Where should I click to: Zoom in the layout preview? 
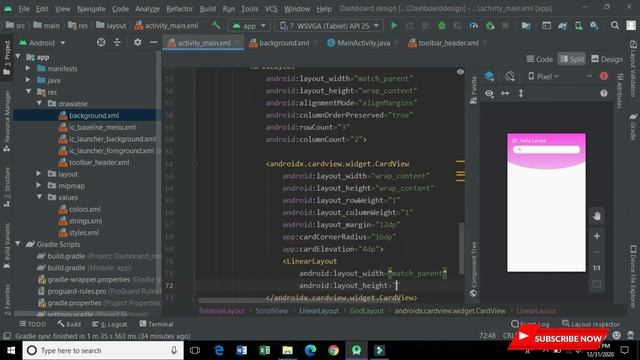pyautogui.click(x=597, y=236)
